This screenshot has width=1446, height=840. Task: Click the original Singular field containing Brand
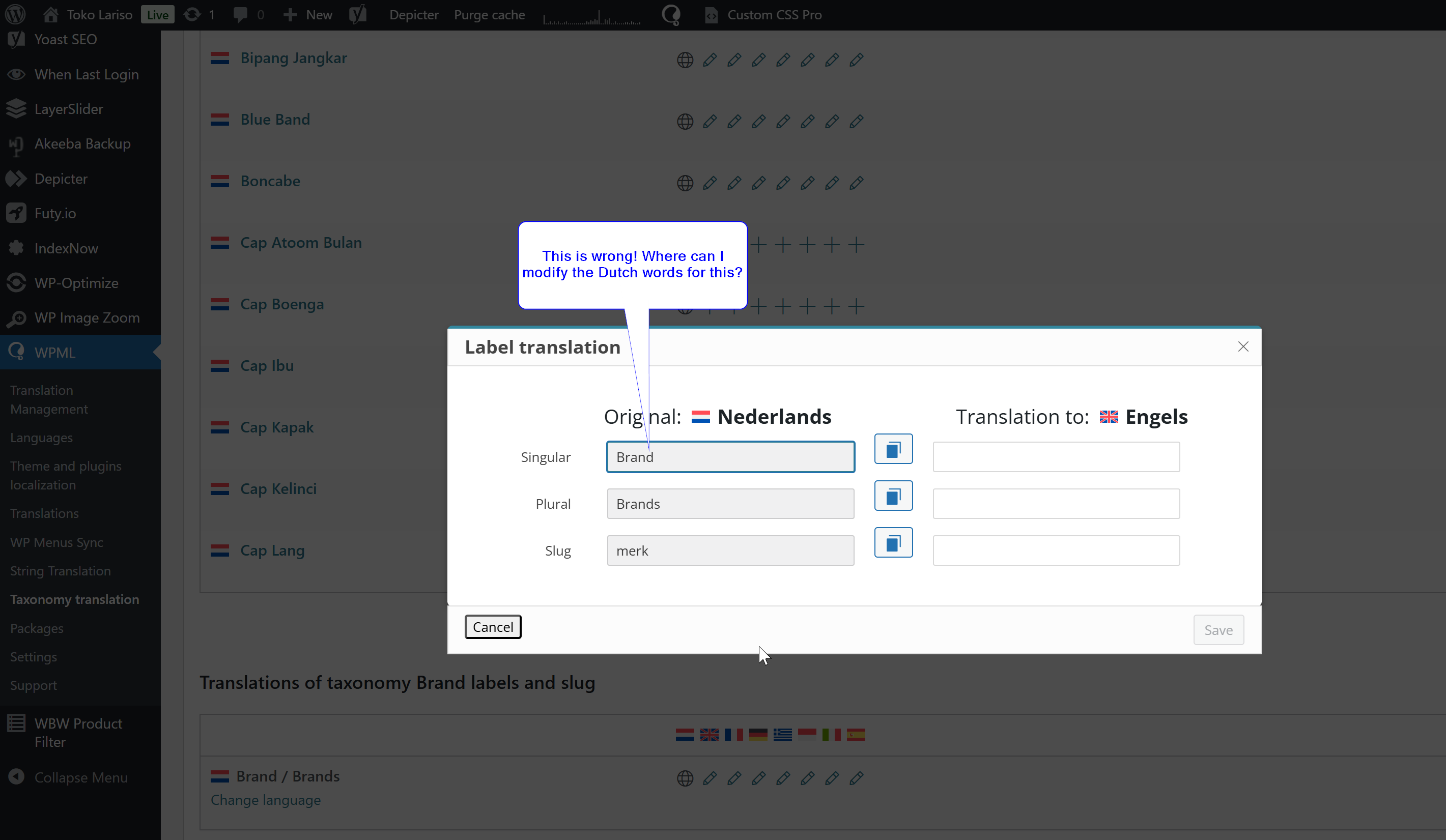tap(730, 457)
